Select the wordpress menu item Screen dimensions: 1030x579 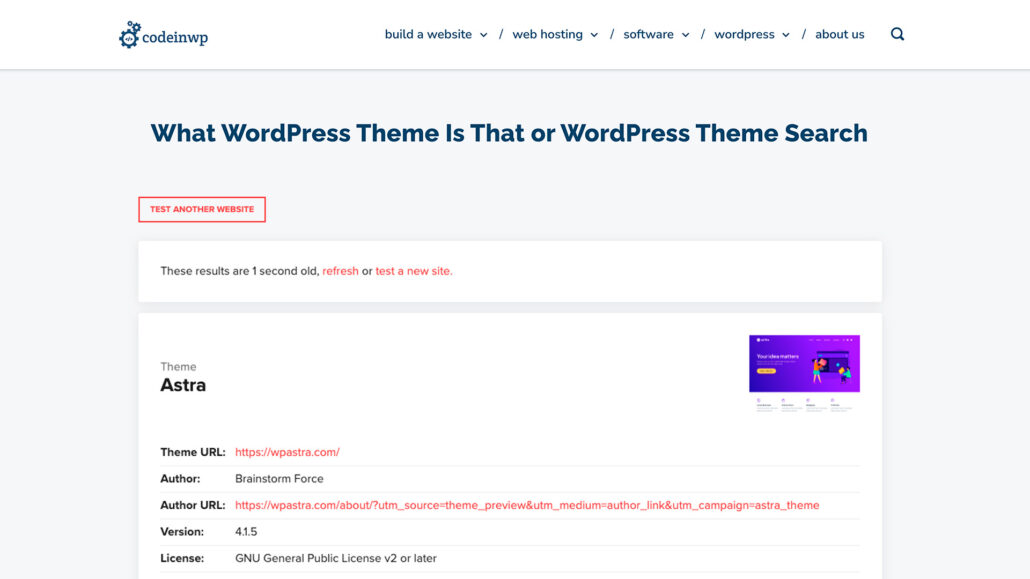745,34
